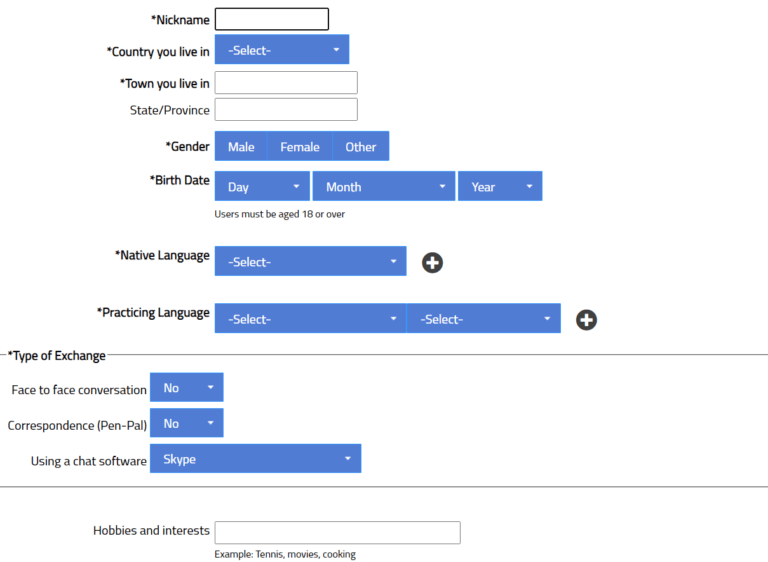Change Face to face conversation setting
This screenshot has width=768, height=562.
pos(187,388)
